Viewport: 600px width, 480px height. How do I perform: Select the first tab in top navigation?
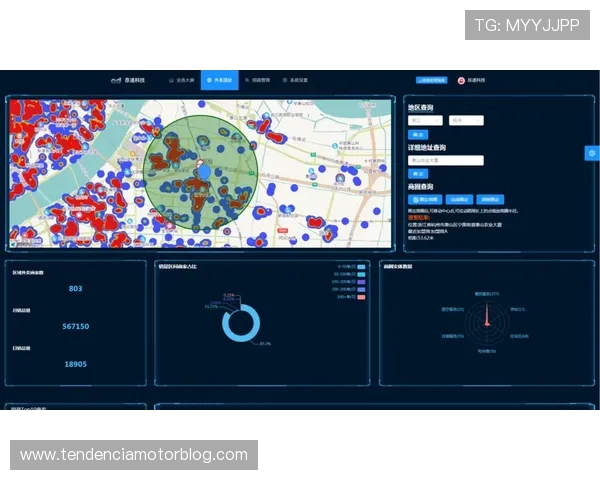pyautogui.click(x=183, y=80)
